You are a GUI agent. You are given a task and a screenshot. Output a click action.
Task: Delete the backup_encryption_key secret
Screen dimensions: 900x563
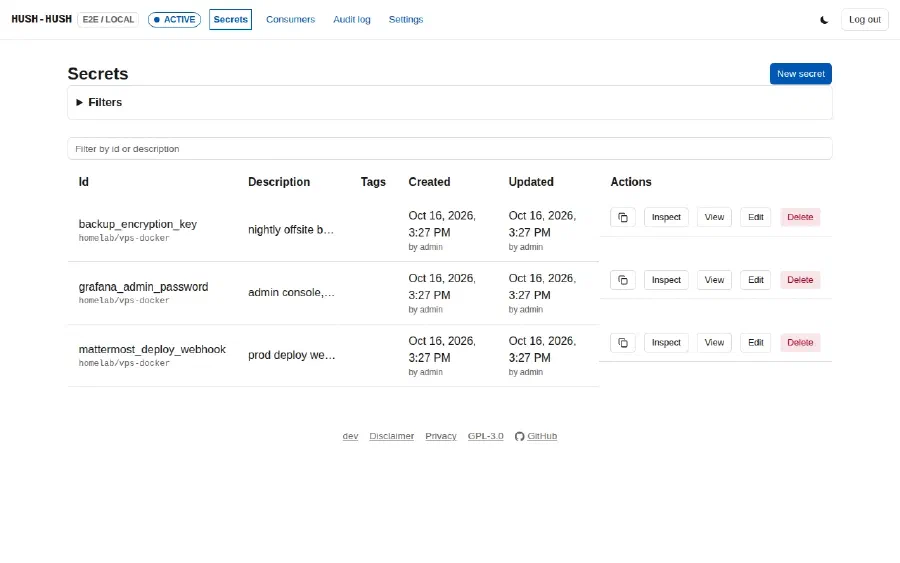[800, 218]
